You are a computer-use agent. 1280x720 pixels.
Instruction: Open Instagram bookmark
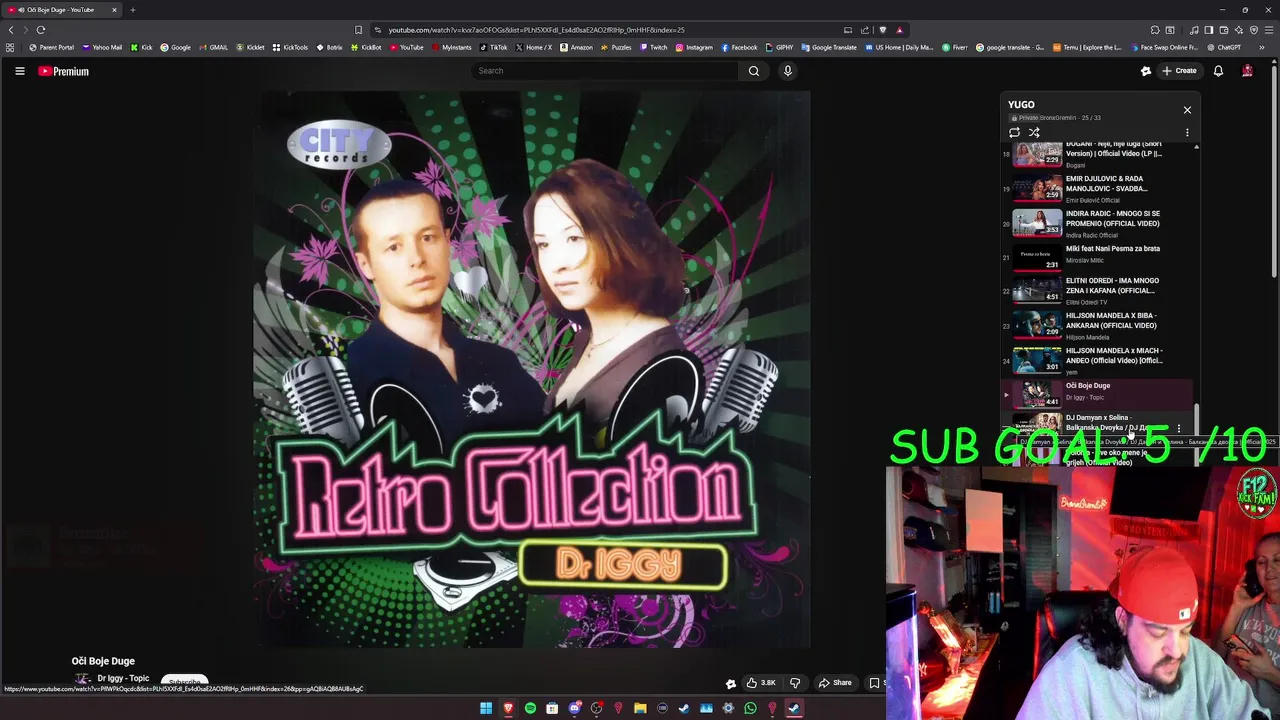[694, 47]
